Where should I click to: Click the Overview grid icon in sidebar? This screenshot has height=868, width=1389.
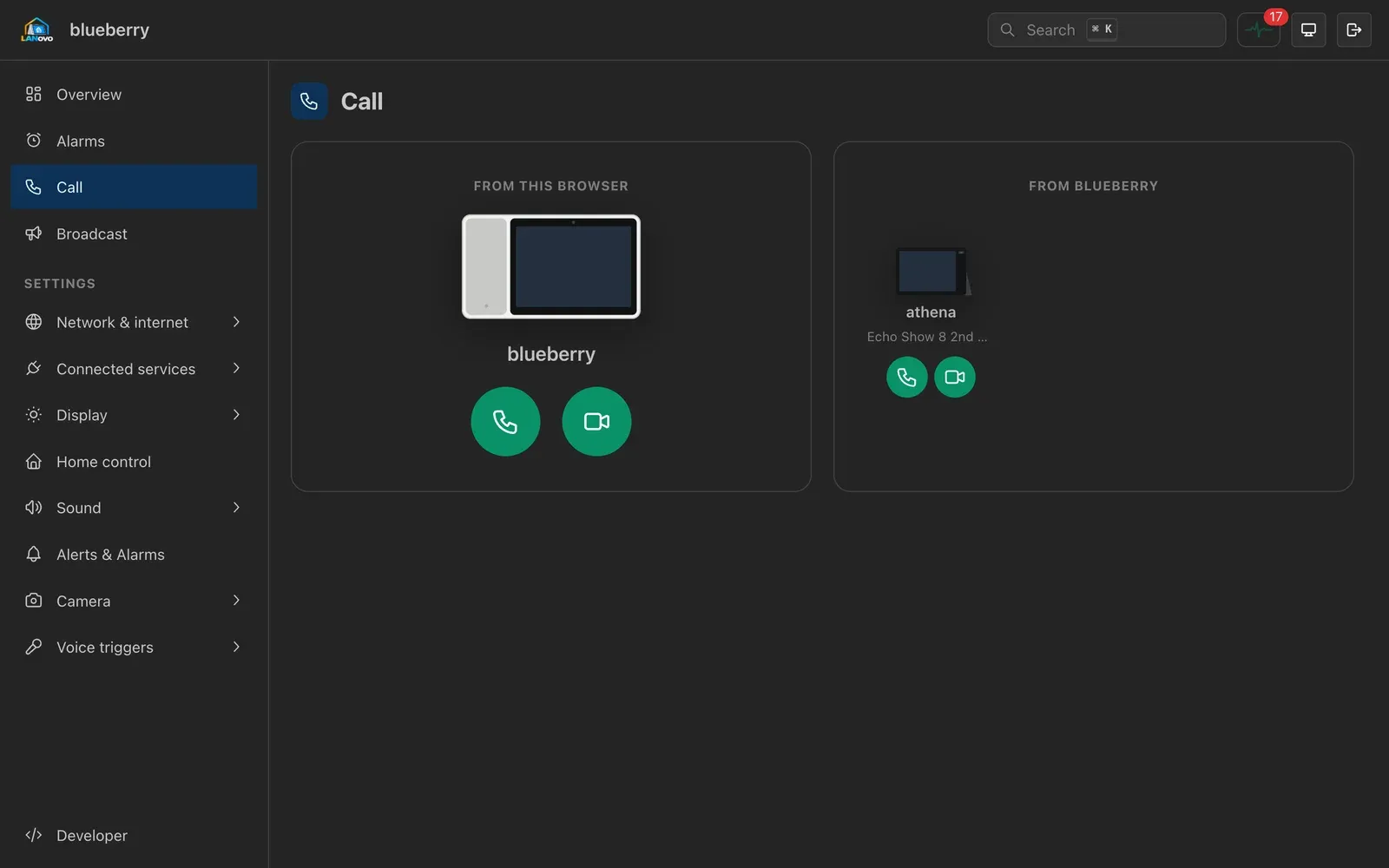coord(34,94)
